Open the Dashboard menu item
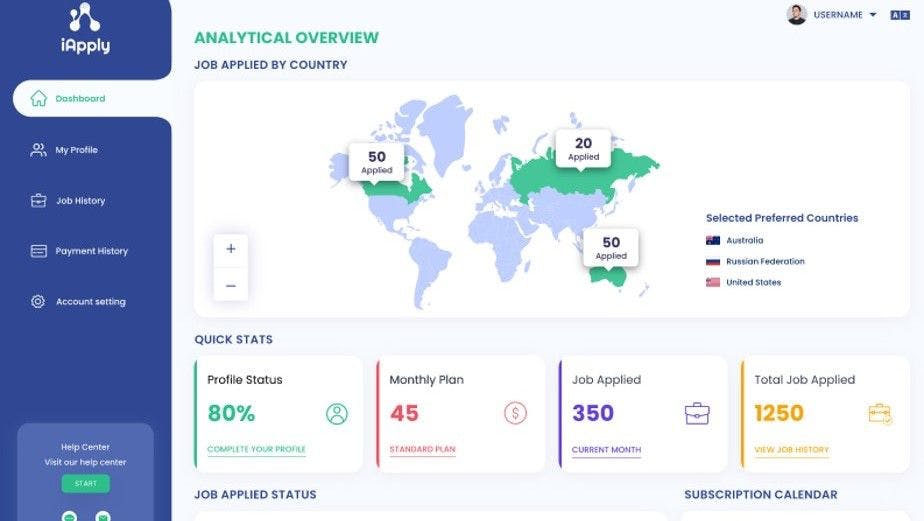 tap(80, 99)
